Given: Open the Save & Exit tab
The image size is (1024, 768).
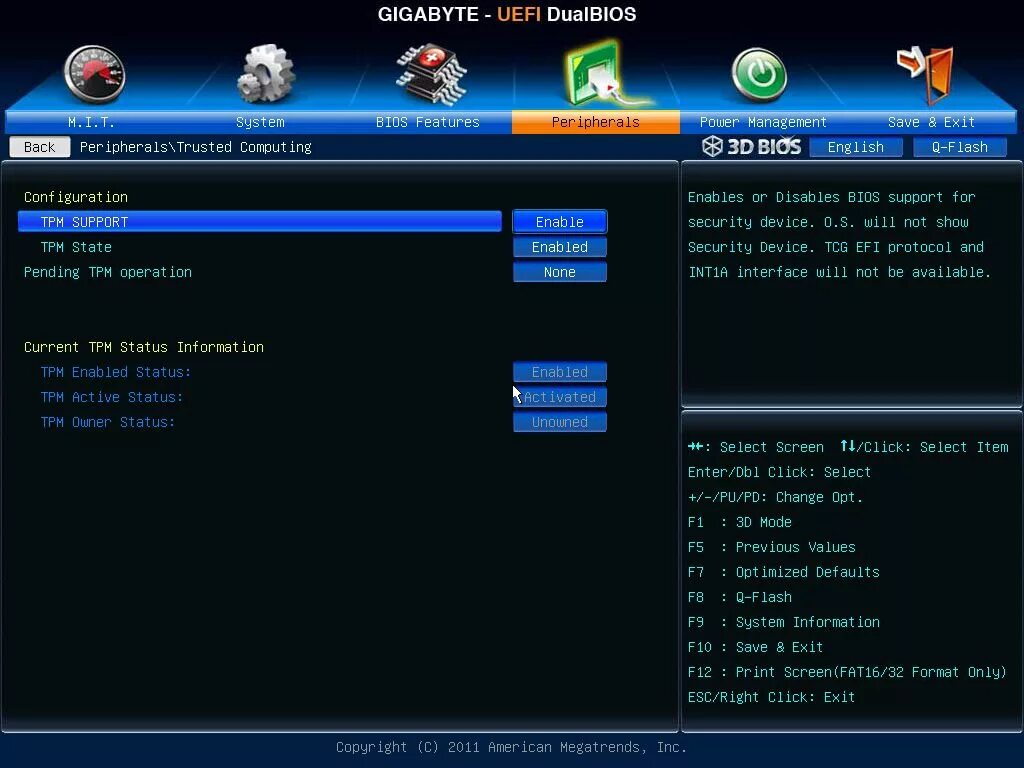Looking at the screenshot, I should point(931,122).
